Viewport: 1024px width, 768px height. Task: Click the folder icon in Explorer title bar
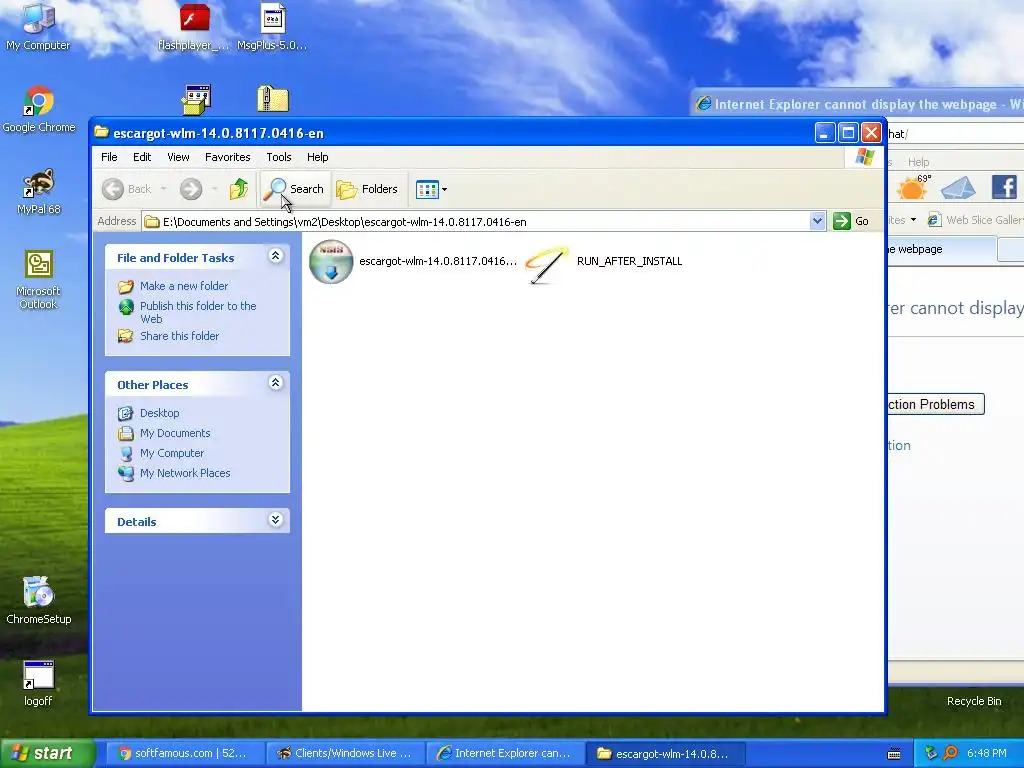(x=101, y=133)
